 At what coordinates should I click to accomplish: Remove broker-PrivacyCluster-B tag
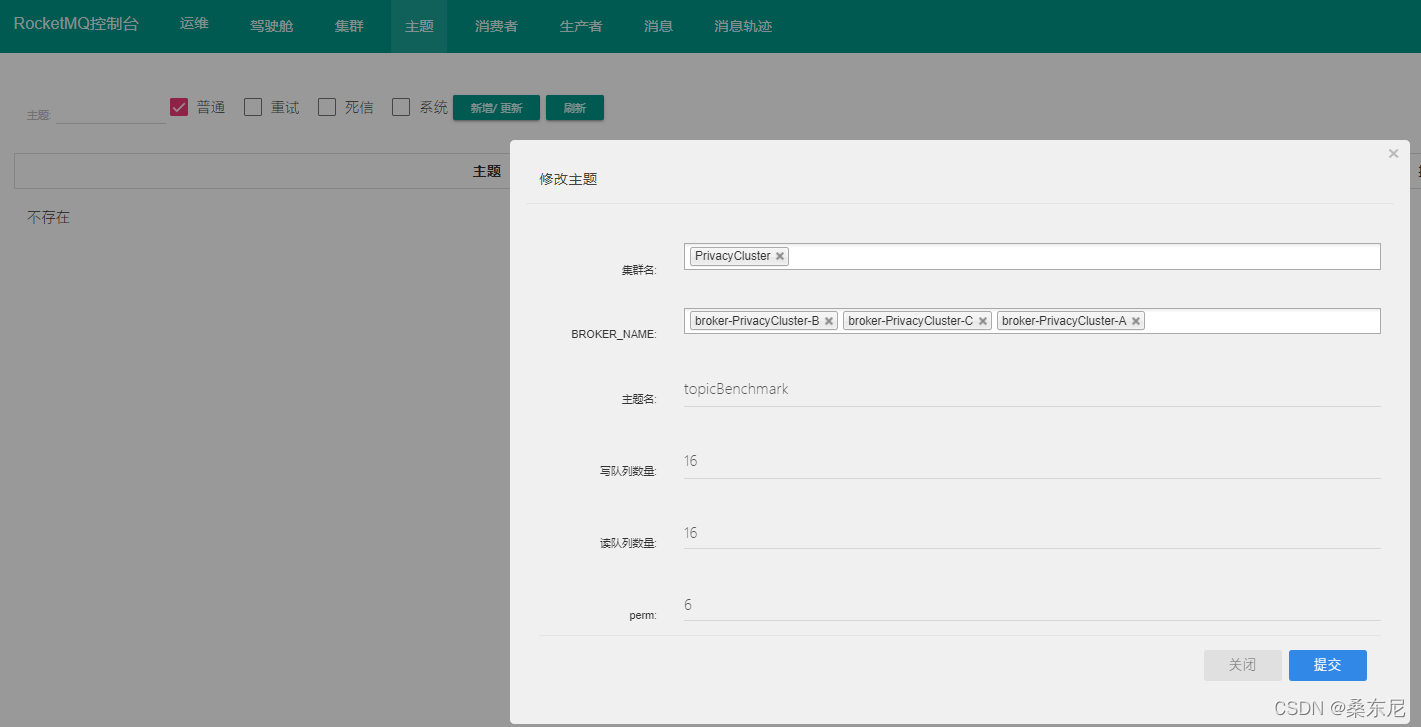[x=829, y=321]
